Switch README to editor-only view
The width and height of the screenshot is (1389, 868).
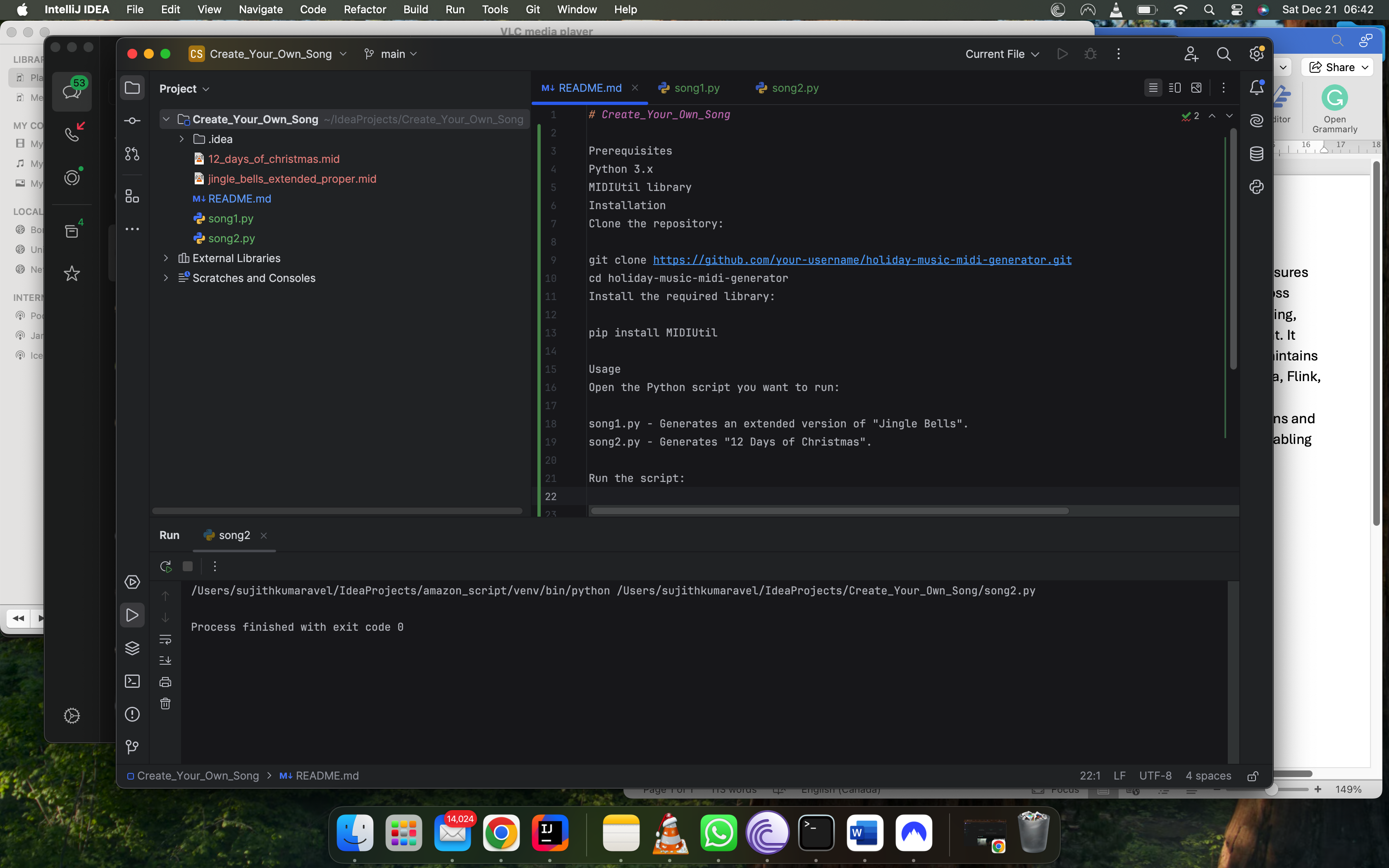tap(1153, 88)
